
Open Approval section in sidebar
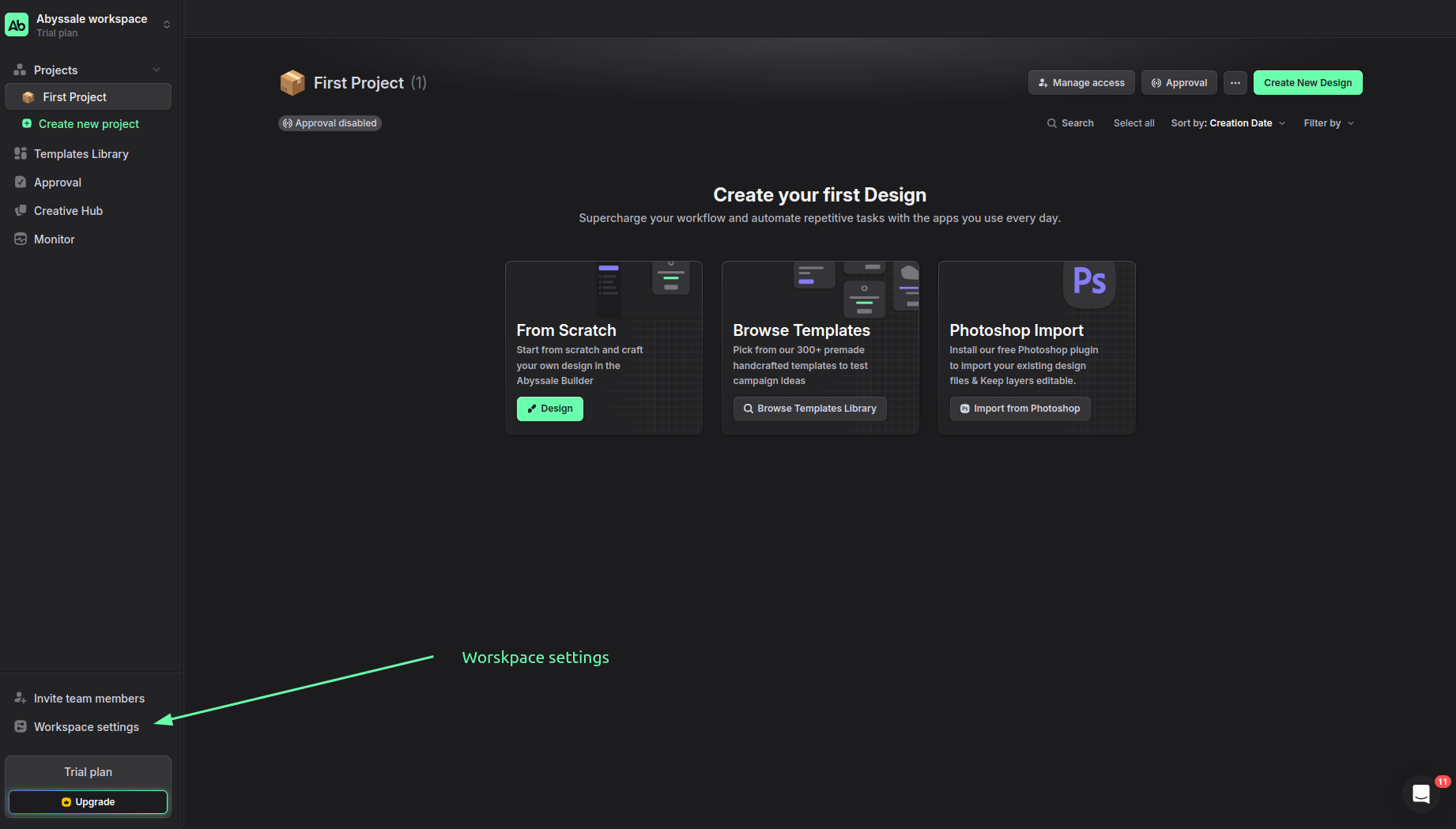coord(58,183)
